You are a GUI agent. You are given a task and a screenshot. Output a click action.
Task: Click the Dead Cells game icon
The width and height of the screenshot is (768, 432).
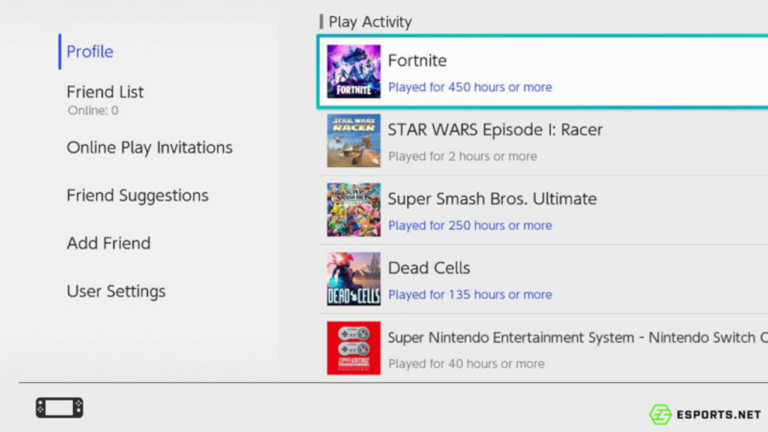pyautogui.click(x=354, y=279)
